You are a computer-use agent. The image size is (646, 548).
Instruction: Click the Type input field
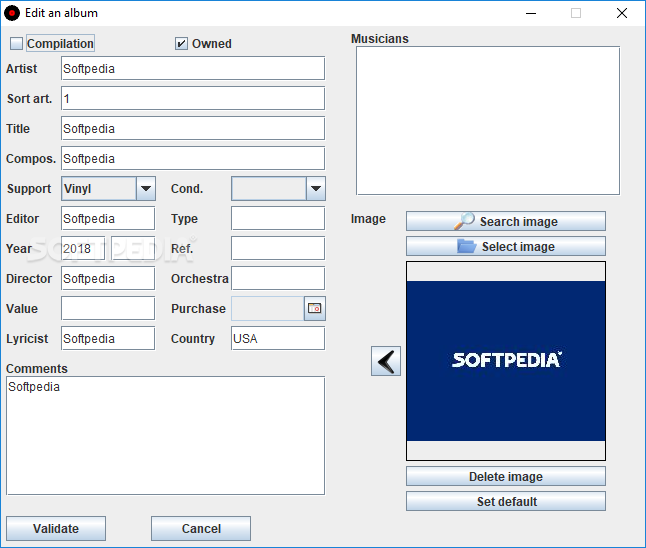(278, 218)
